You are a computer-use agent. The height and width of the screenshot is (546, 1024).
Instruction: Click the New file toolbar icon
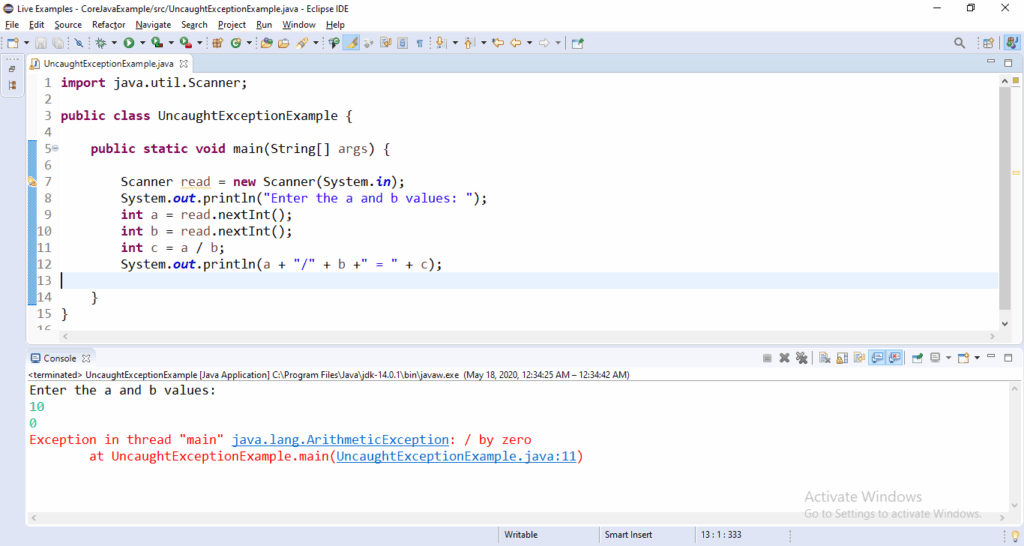click(12, 43)
